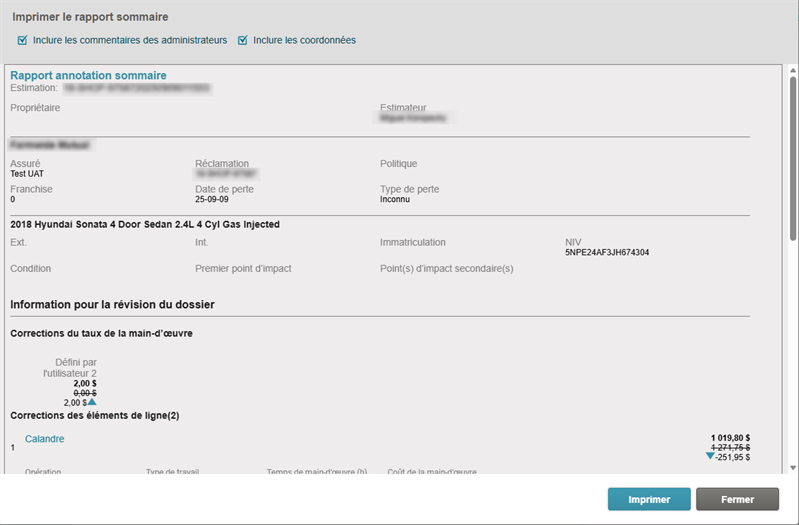The height and width of the screenshot is (525, 799).
Task: Click the Corrections du taux de la main-d'œuvre heading
Action: (x=101, y=333)
